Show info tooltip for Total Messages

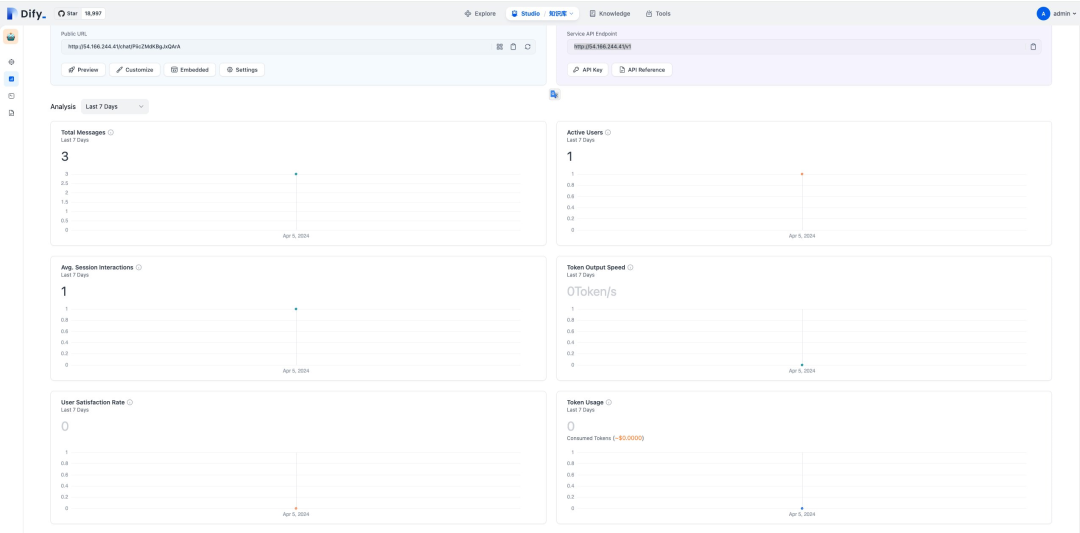click(111, 132)
